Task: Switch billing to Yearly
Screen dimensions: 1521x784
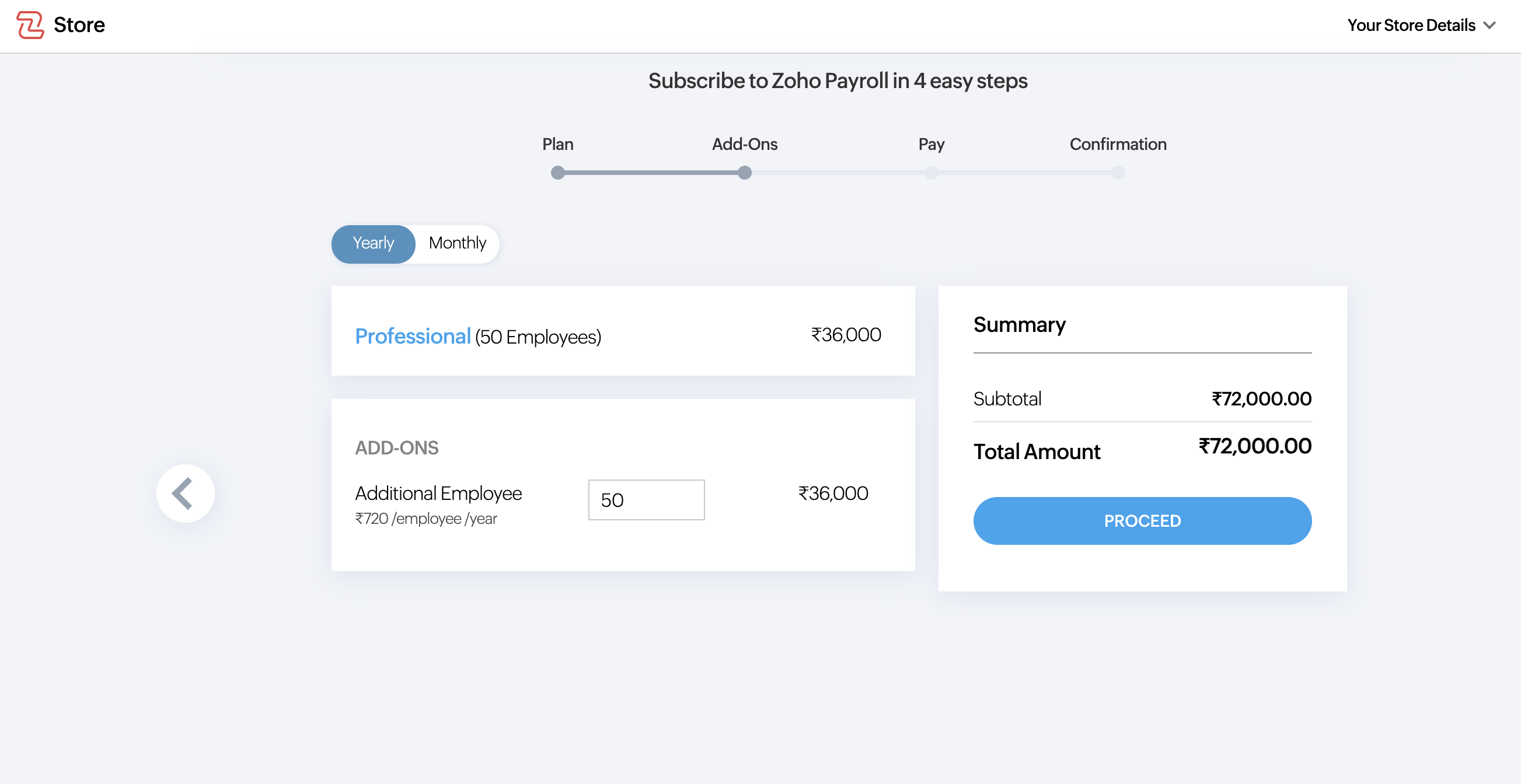Action: tap(373, 243)
